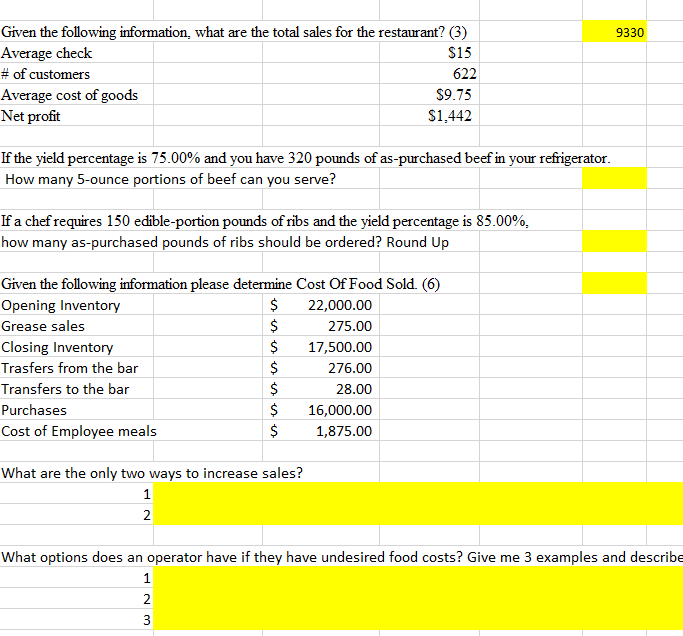Viewport: 683px width, 636px height.
Task: Select the yellow answer cell for beef portions
Action: point(614,179)
